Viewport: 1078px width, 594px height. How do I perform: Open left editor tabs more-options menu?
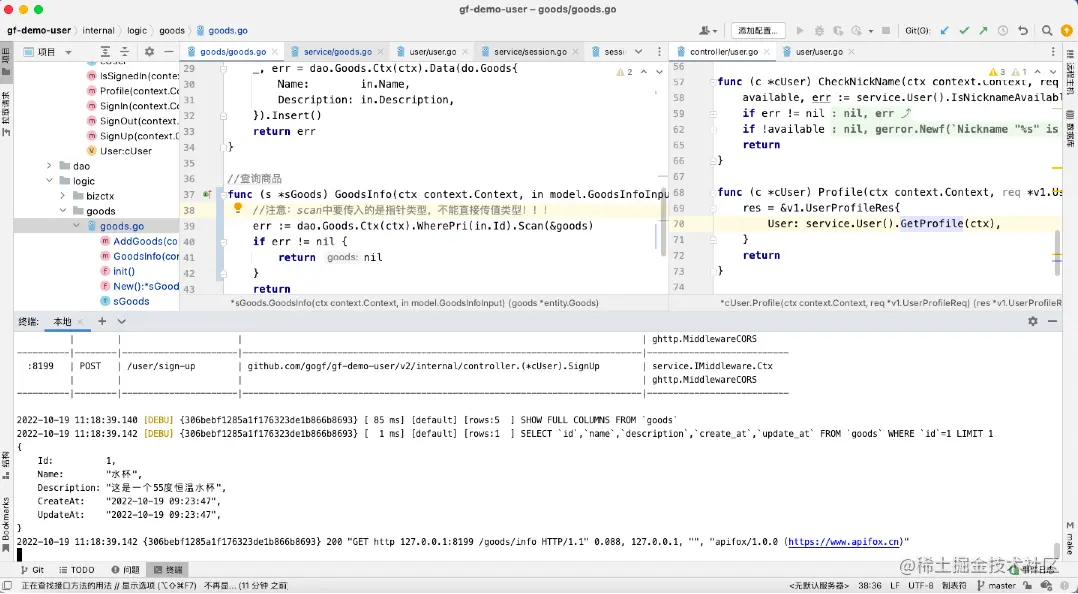click(659, 52)
